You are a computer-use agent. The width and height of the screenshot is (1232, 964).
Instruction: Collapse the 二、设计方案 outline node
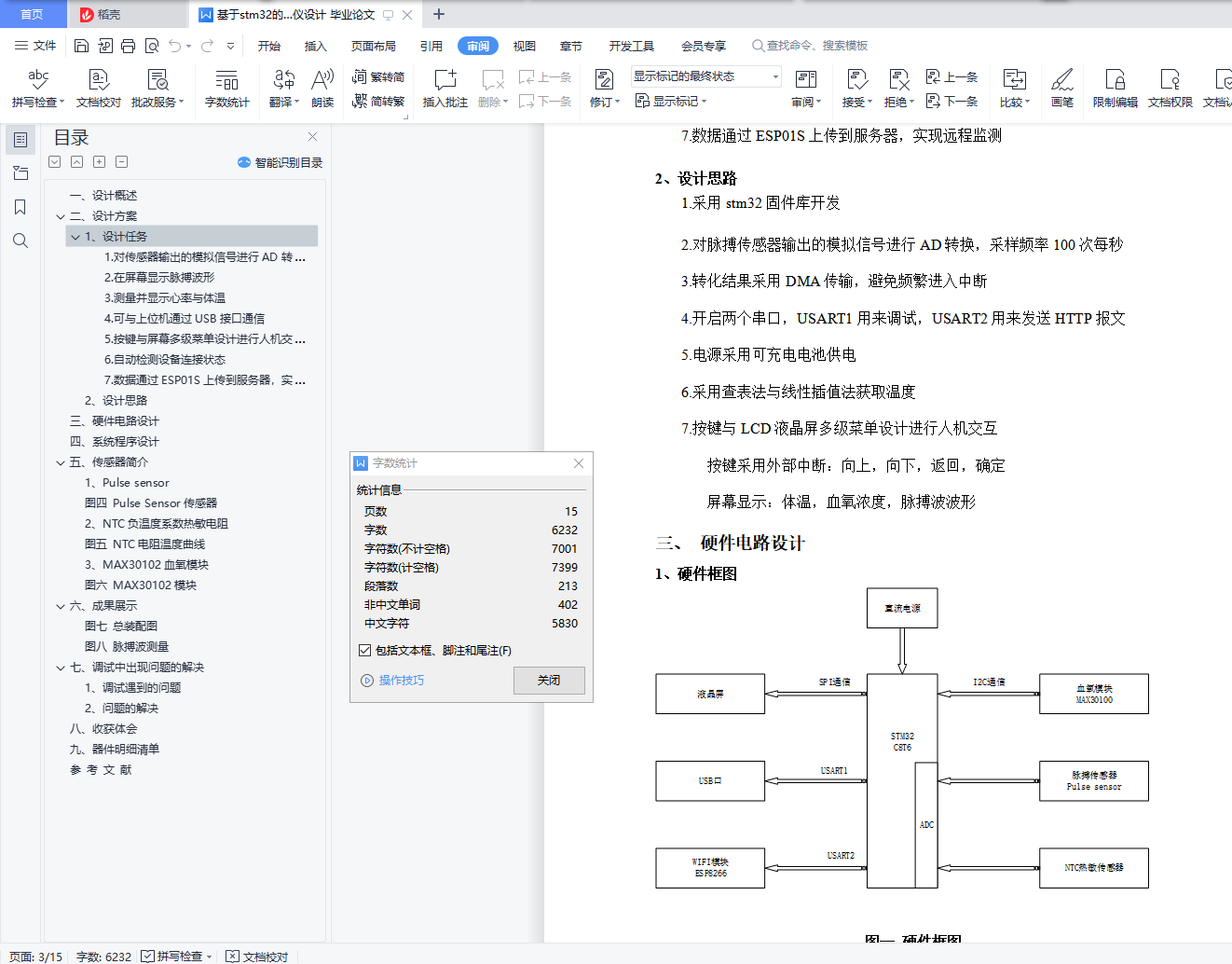tap(61, 216)
